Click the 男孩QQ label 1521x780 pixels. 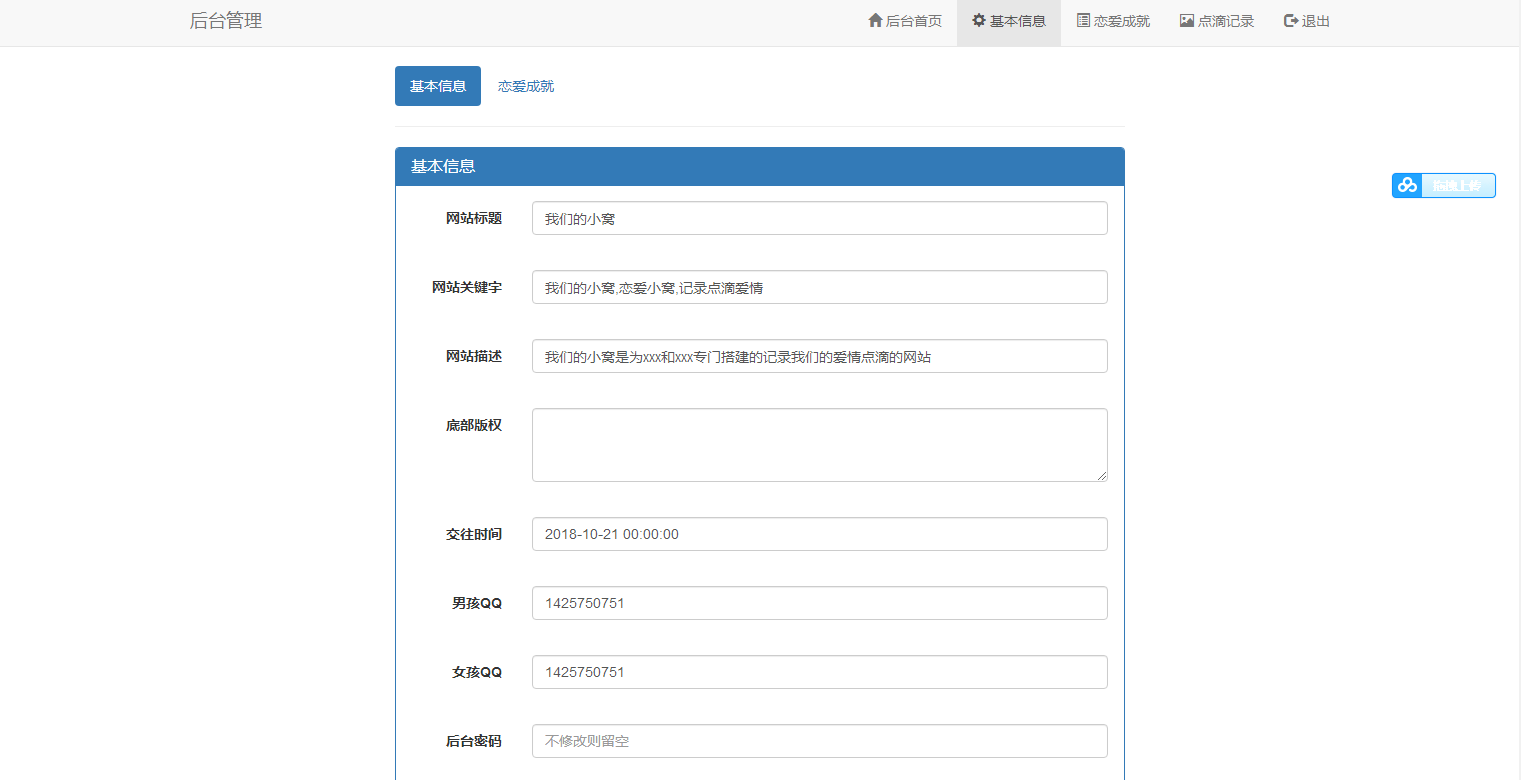point(477,603)
